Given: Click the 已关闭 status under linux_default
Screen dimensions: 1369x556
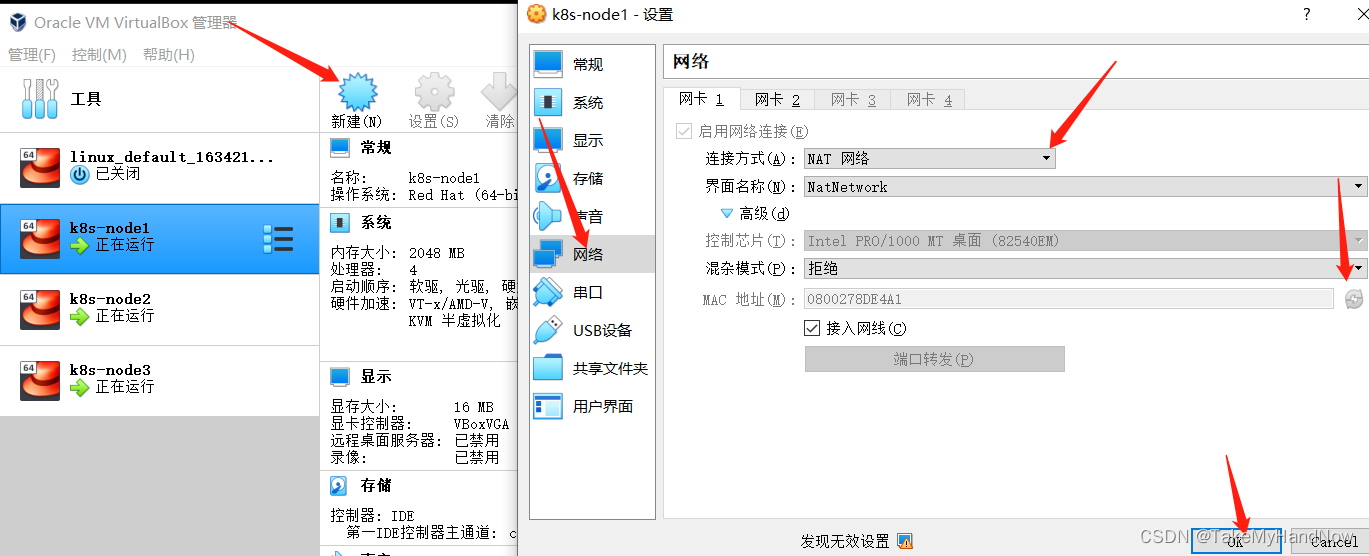Looking at the screenshot, I should [x=117, y=174].
